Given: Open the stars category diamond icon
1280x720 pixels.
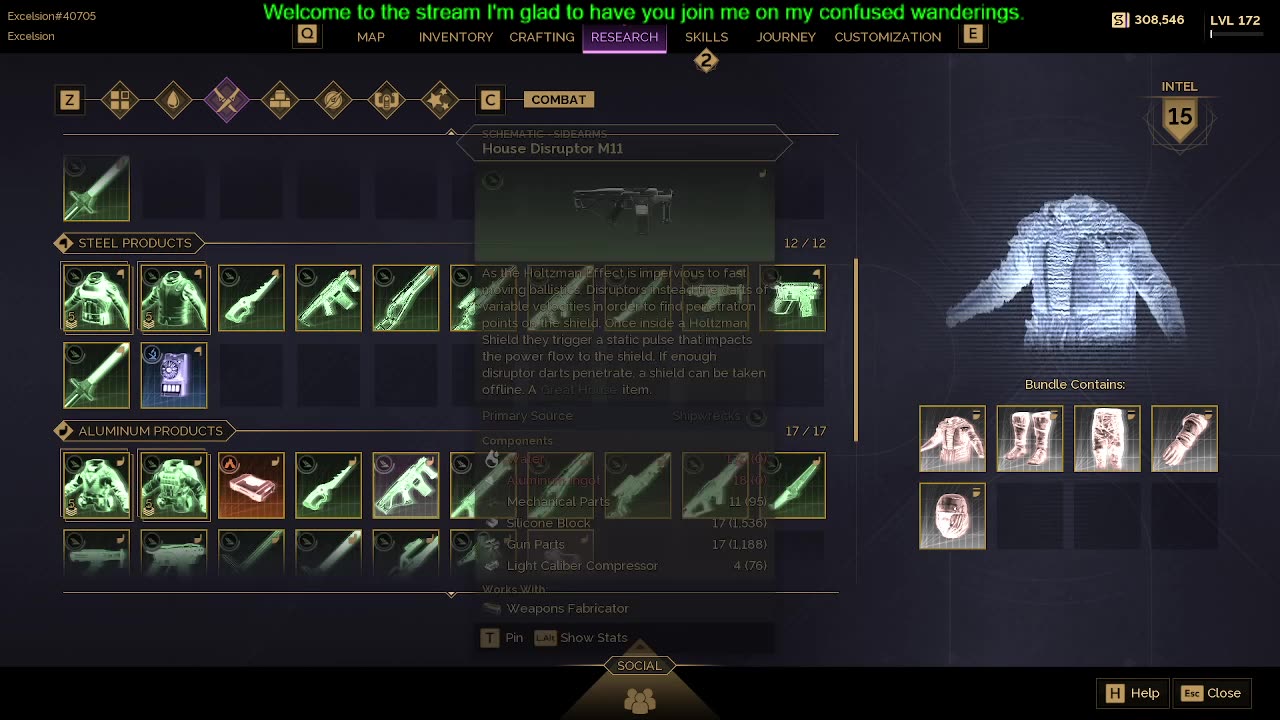Looking at the screenshot, I should pyautogui.click(x=439, y=100).
